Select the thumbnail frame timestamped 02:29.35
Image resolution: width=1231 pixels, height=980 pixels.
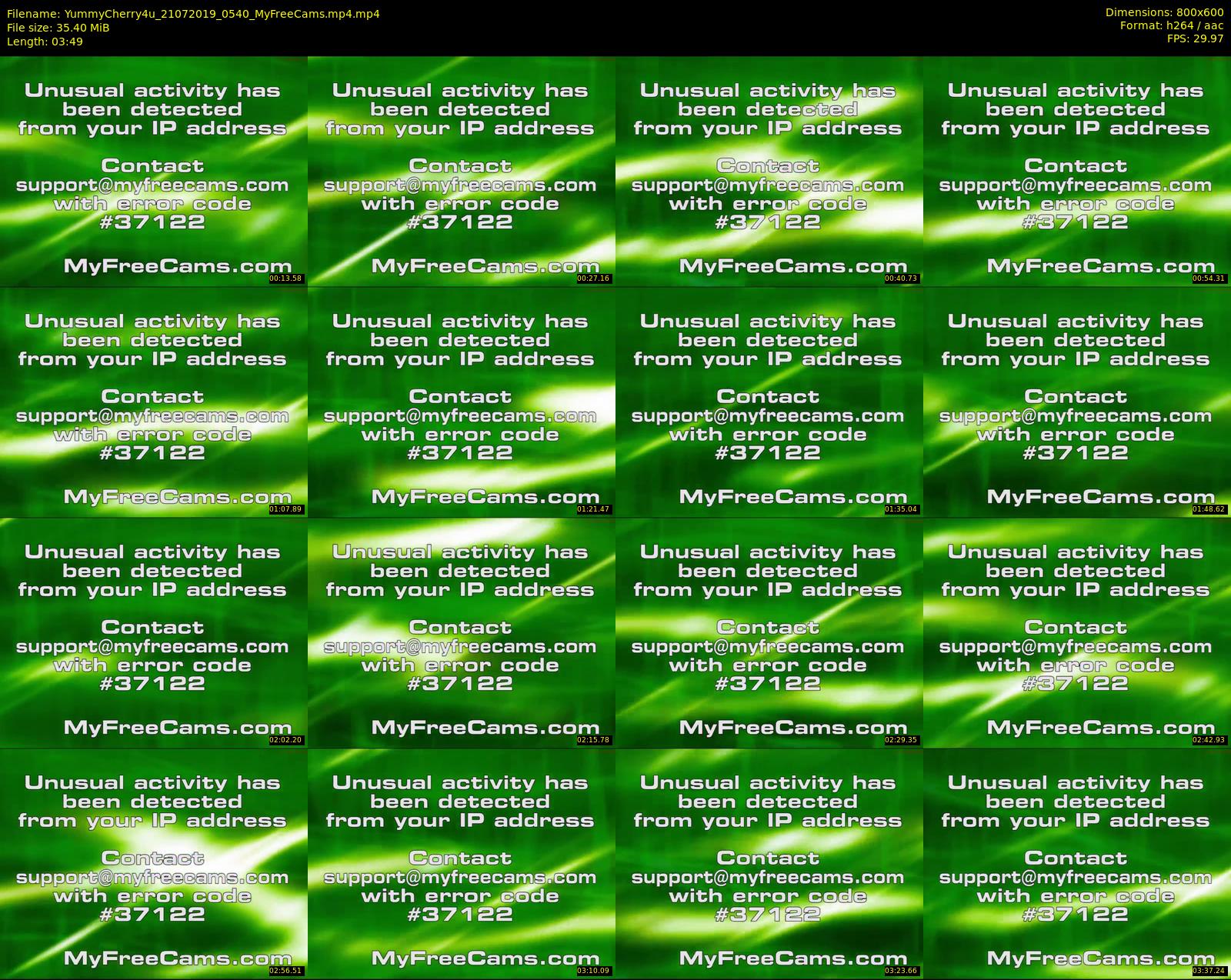click(x=769, y=632)
